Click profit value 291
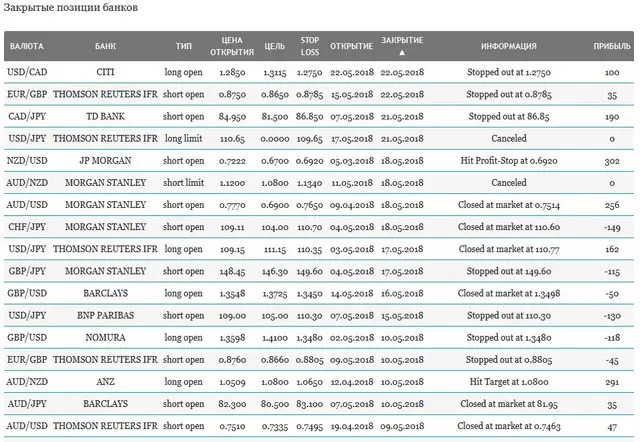This screenshot has width=640, height=442. pos(612,382)
